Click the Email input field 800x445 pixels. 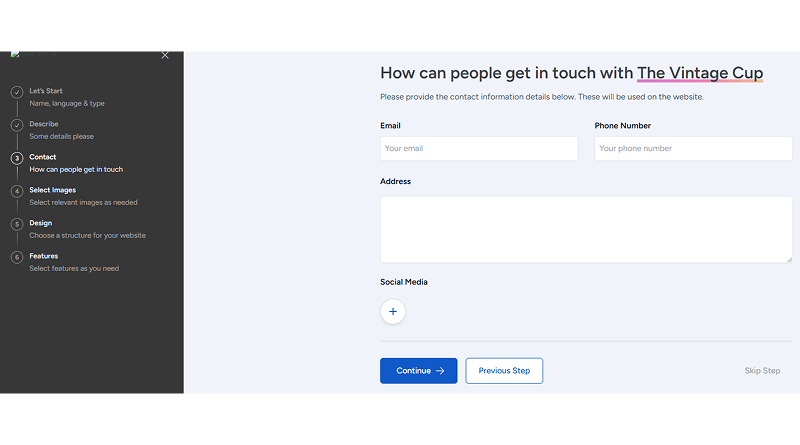(479, 149)
